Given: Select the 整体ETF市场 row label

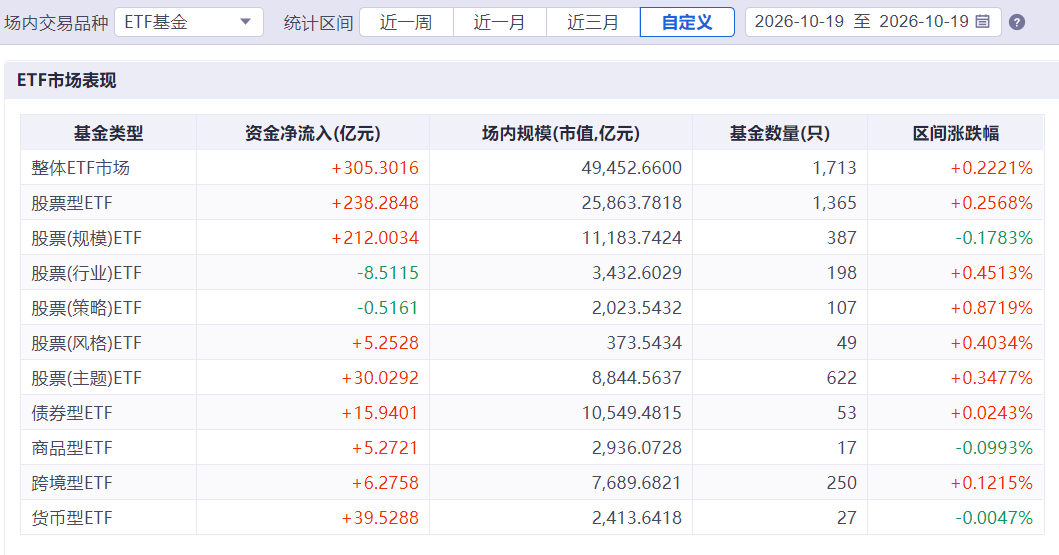Looking at the screenshot, I should tap(80, 167).
